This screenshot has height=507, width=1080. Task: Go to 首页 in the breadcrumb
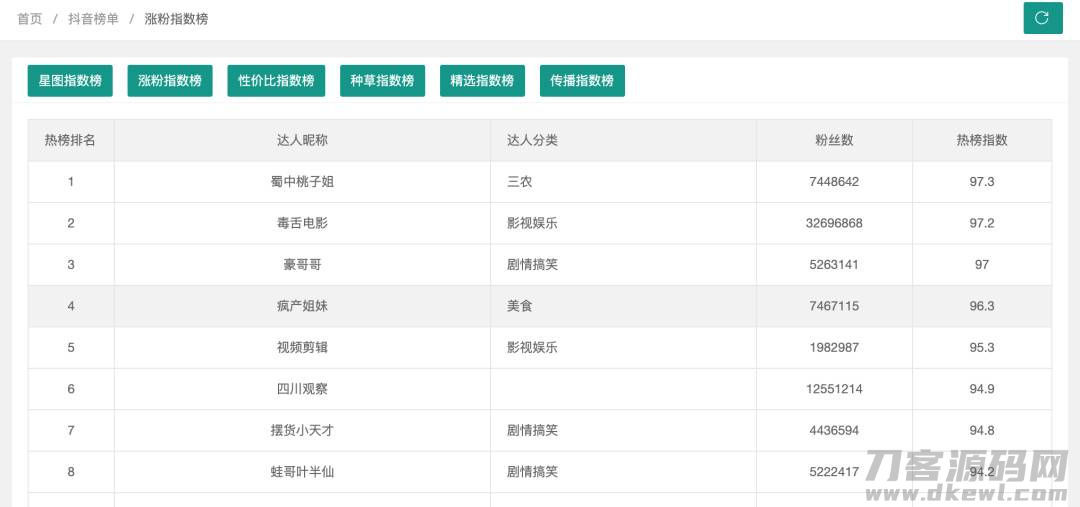30,19
